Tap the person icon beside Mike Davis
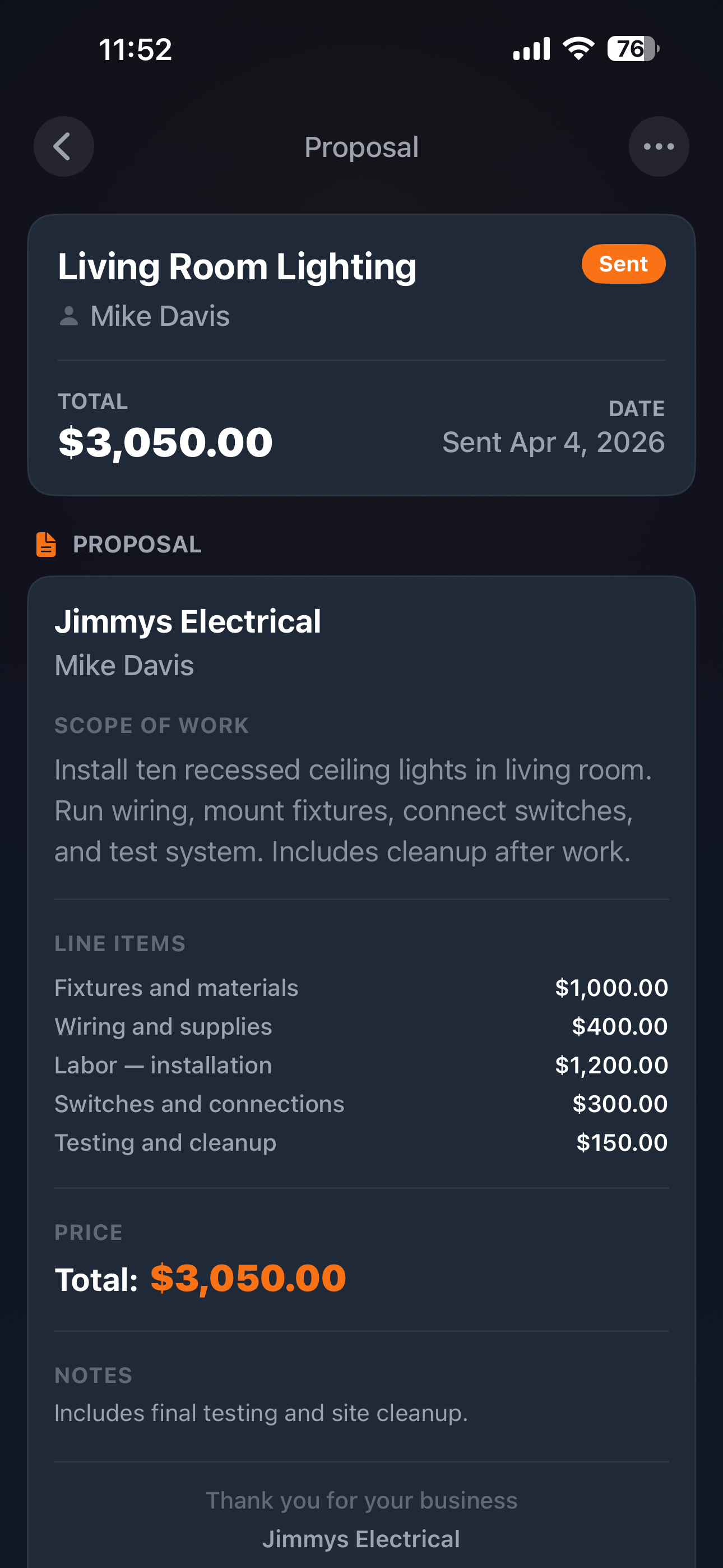This screenshot has height=1568, width=723. click(x=69, y=316)
